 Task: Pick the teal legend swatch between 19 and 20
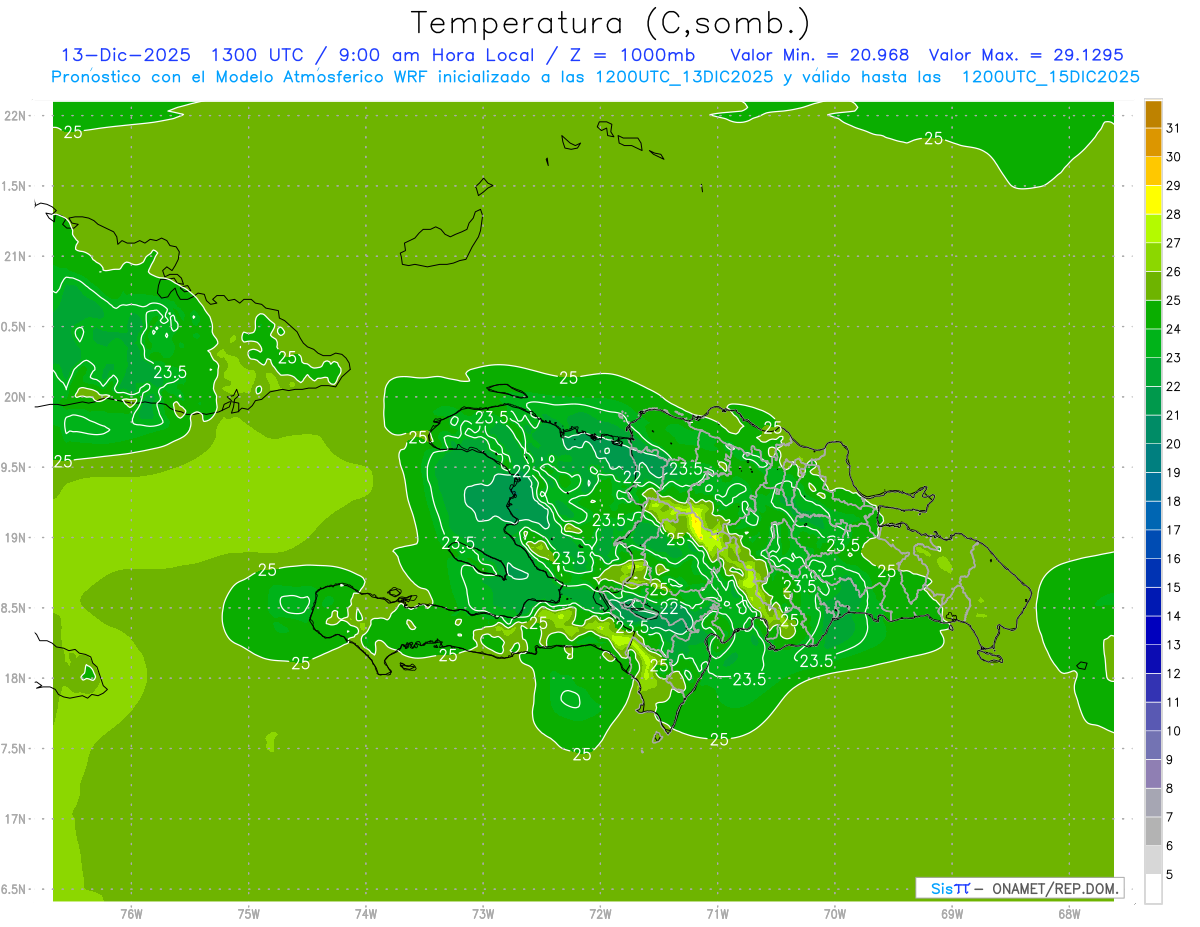1153,458
